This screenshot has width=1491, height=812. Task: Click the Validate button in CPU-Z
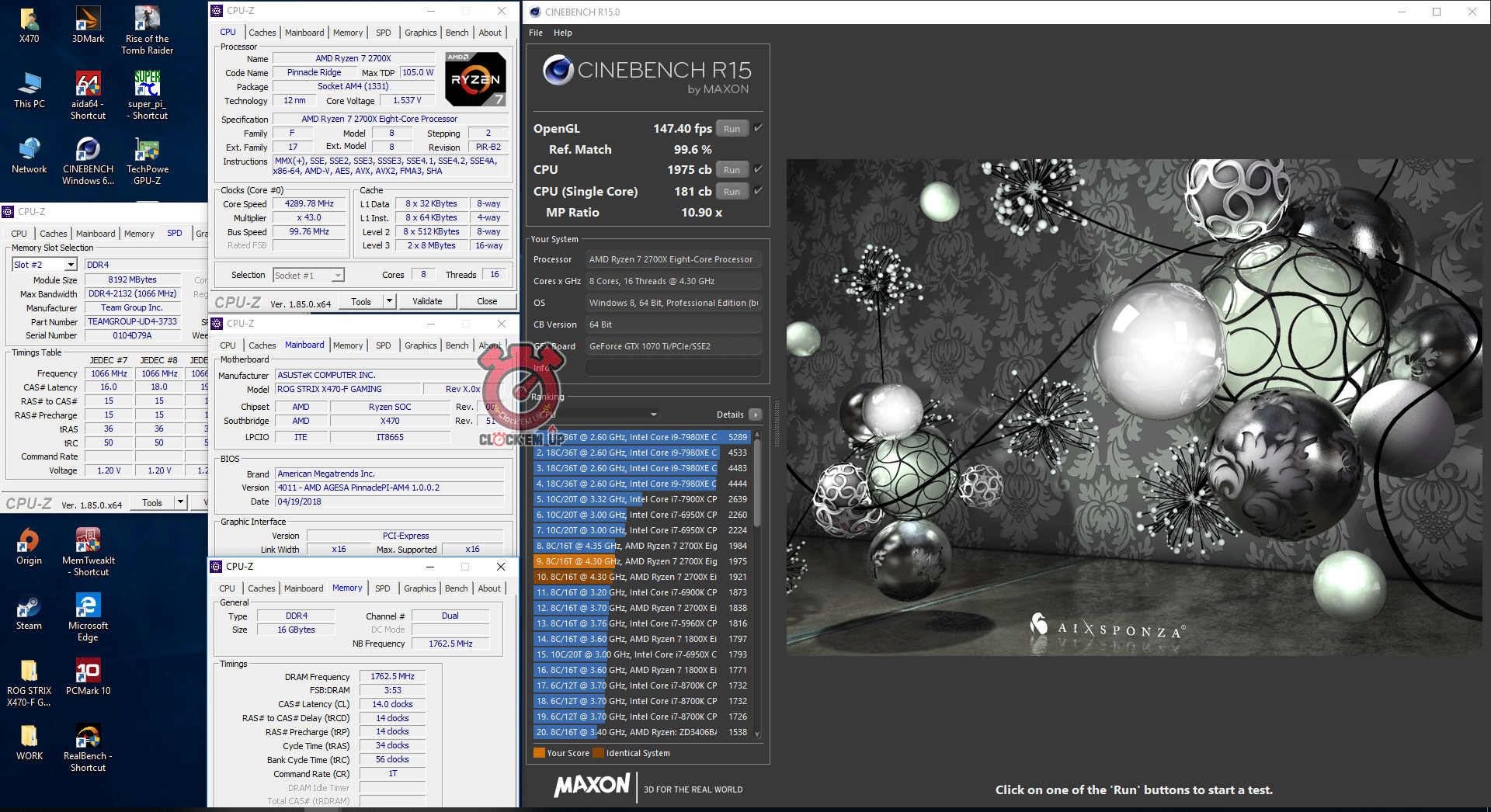click(x=426, y=301)
